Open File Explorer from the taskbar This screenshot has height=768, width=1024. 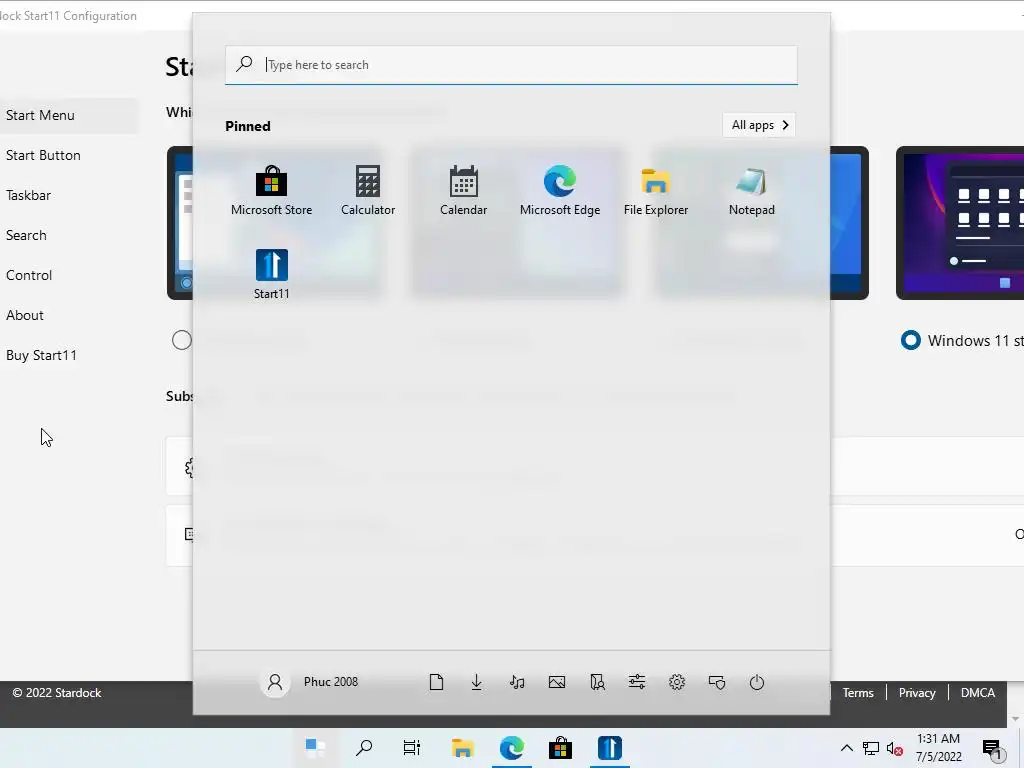462,748
